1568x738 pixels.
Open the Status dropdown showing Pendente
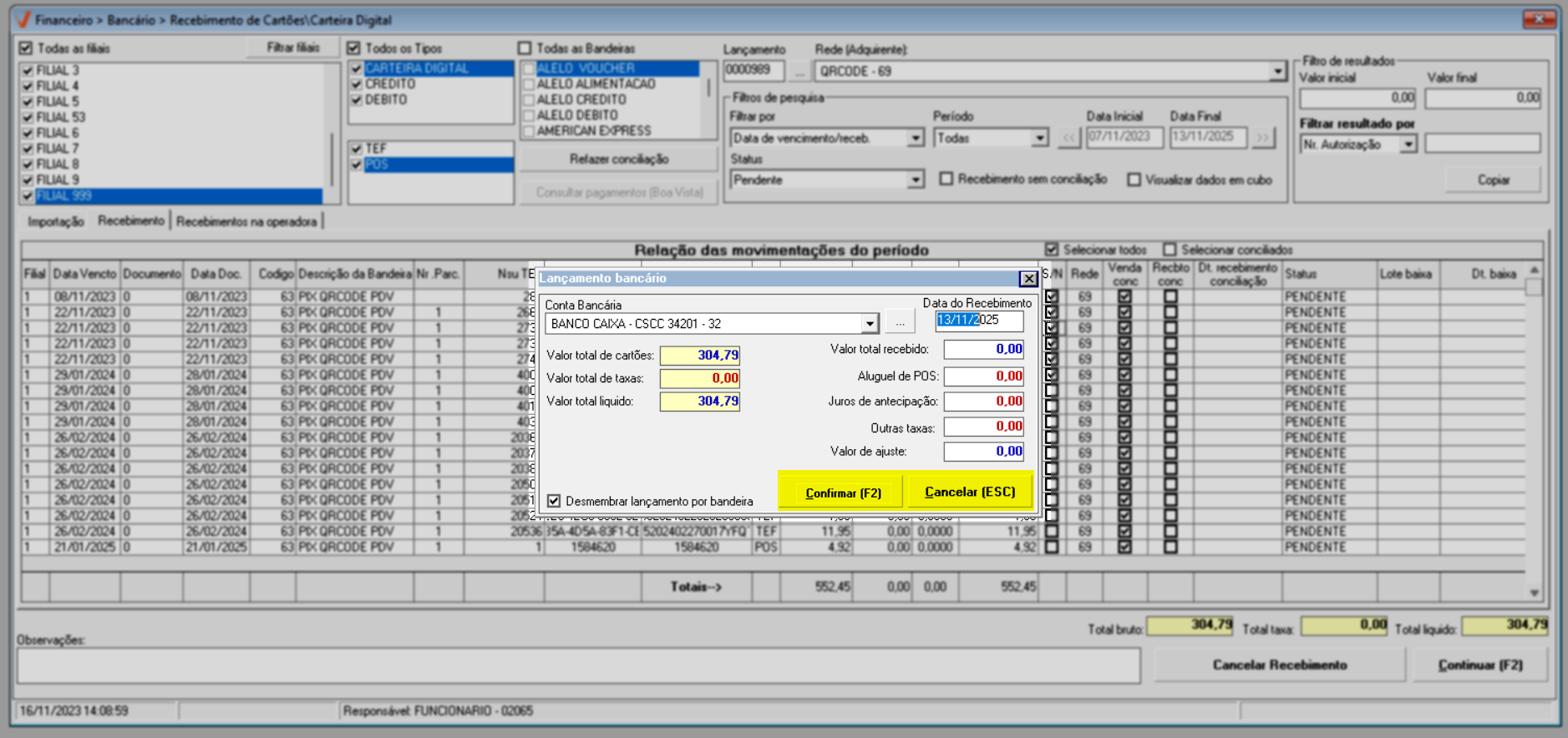point(916,180)
